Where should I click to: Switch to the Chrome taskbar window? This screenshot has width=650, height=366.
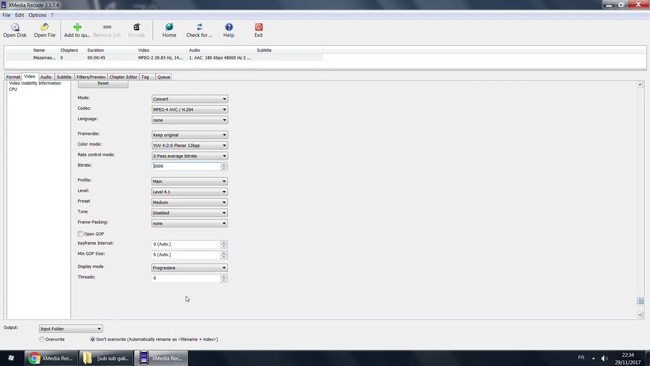pos(51,358)
